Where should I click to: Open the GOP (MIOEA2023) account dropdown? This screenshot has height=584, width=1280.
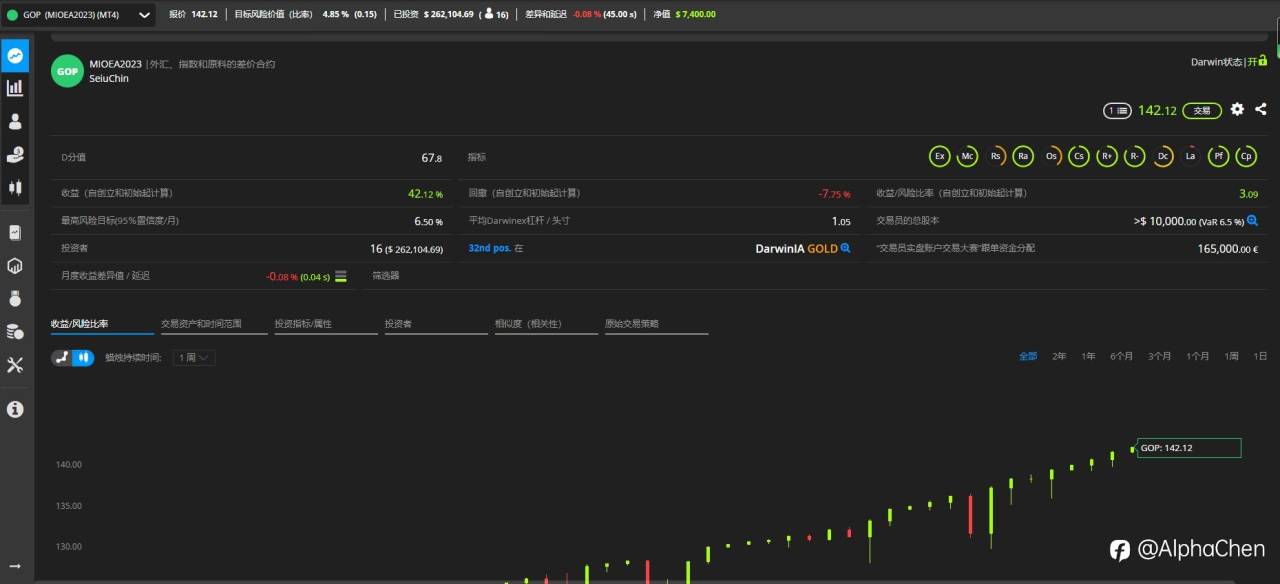pyautogui.click(x=79, y=15)
